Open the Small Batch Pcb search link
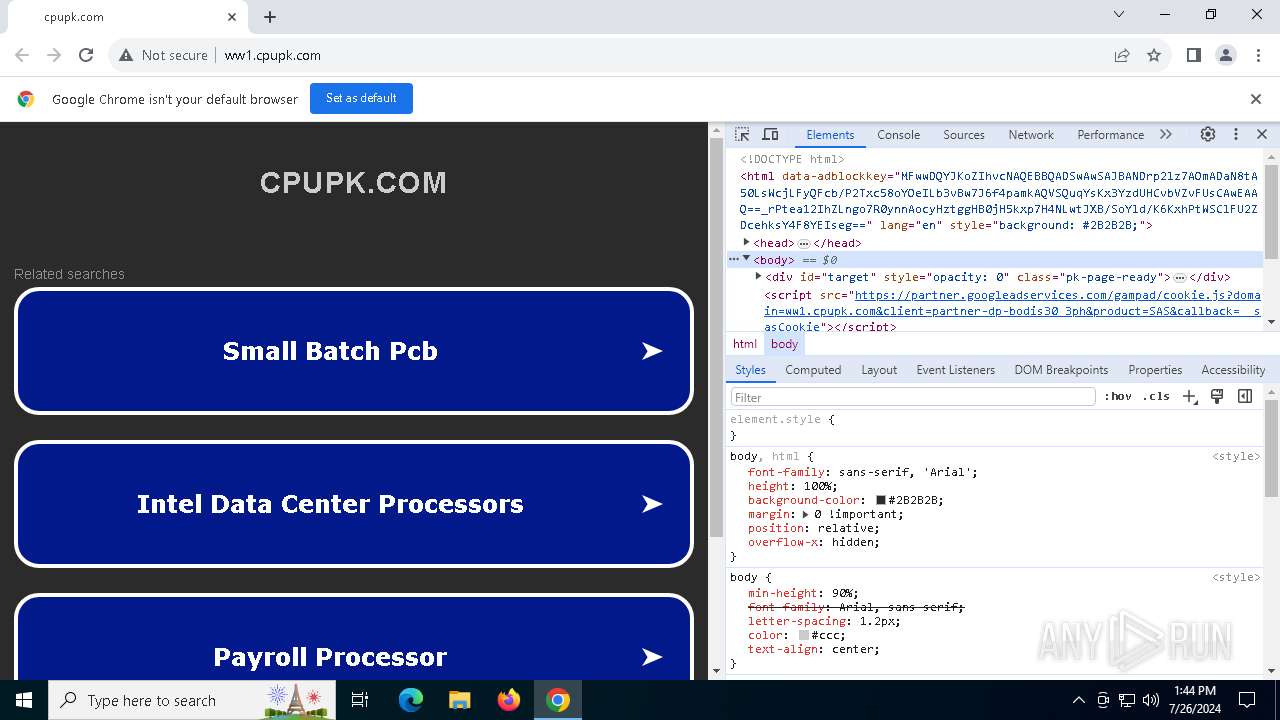 354,351
